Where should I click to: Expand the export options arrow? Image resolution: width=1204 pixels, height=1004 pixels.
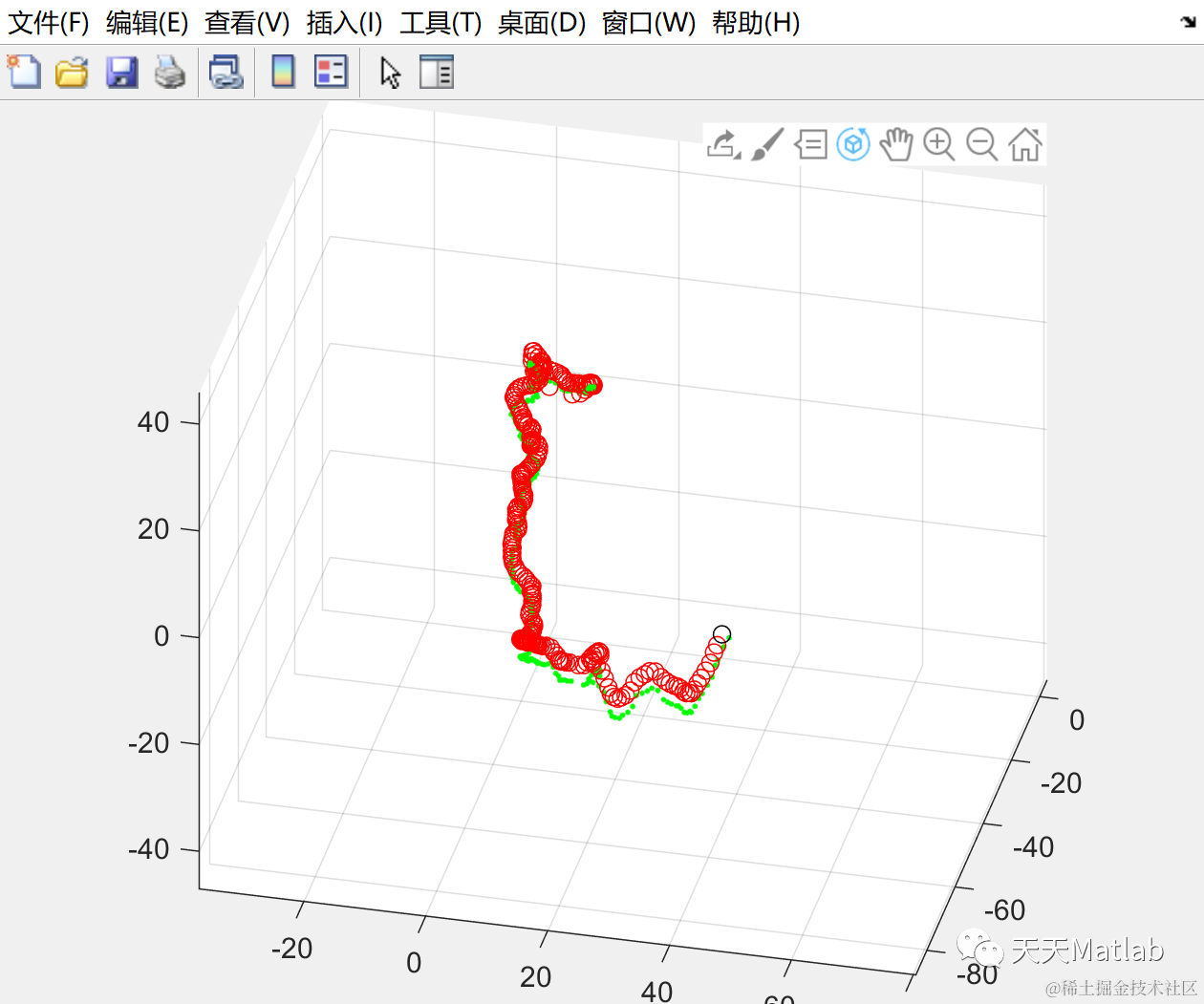point(737,156)
